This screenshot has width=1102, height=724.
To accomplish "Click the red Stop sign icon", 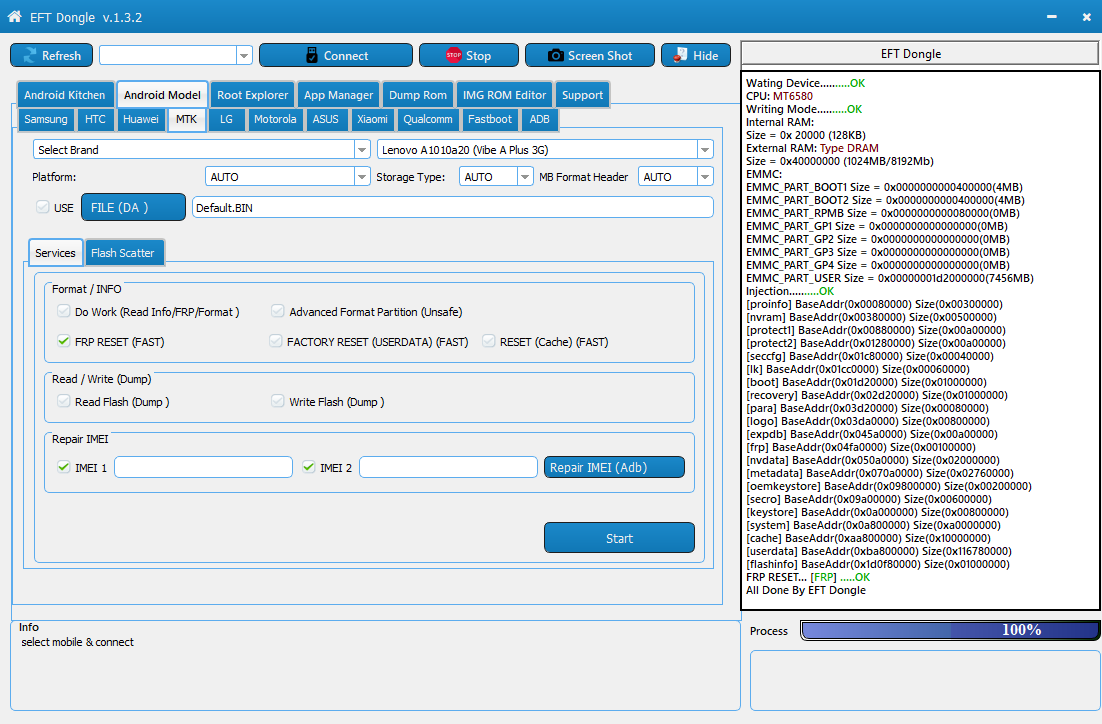I will tap(453, 56).
